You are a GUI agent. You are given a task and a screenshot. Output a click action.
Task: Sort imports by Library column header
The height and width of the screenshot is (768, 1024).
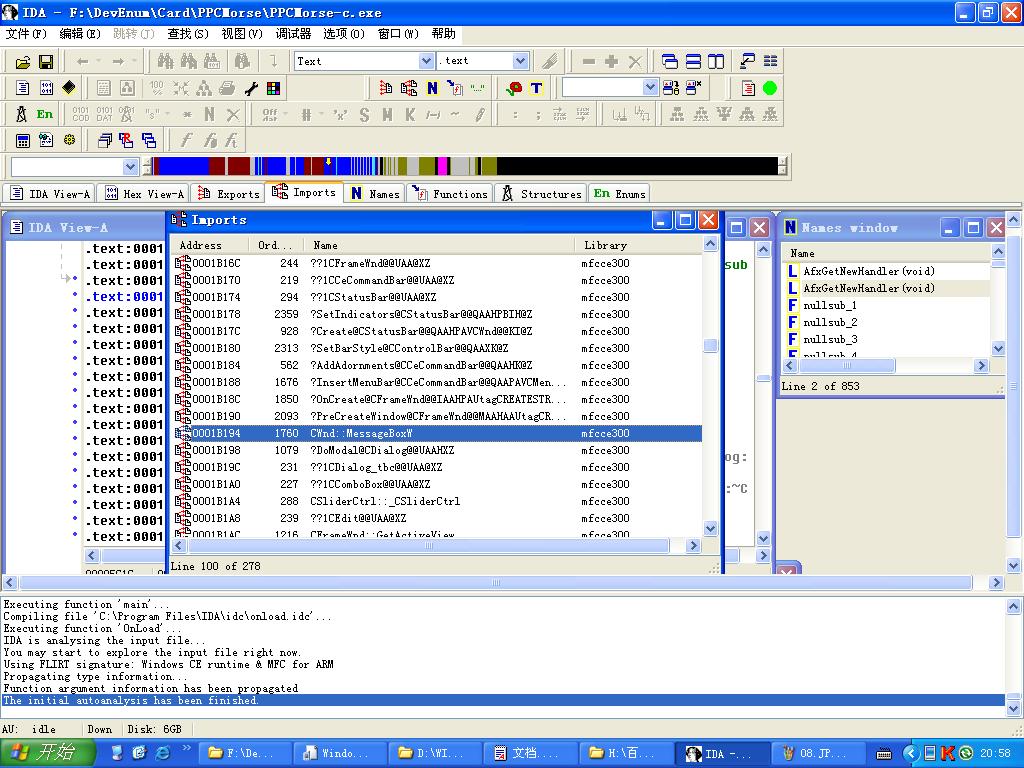(638, 246)
